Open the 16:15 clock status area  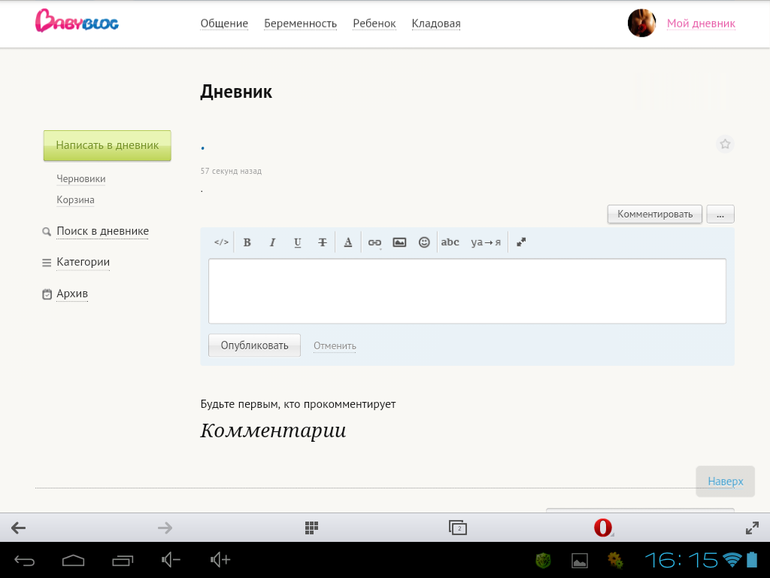tap(682, 560)
